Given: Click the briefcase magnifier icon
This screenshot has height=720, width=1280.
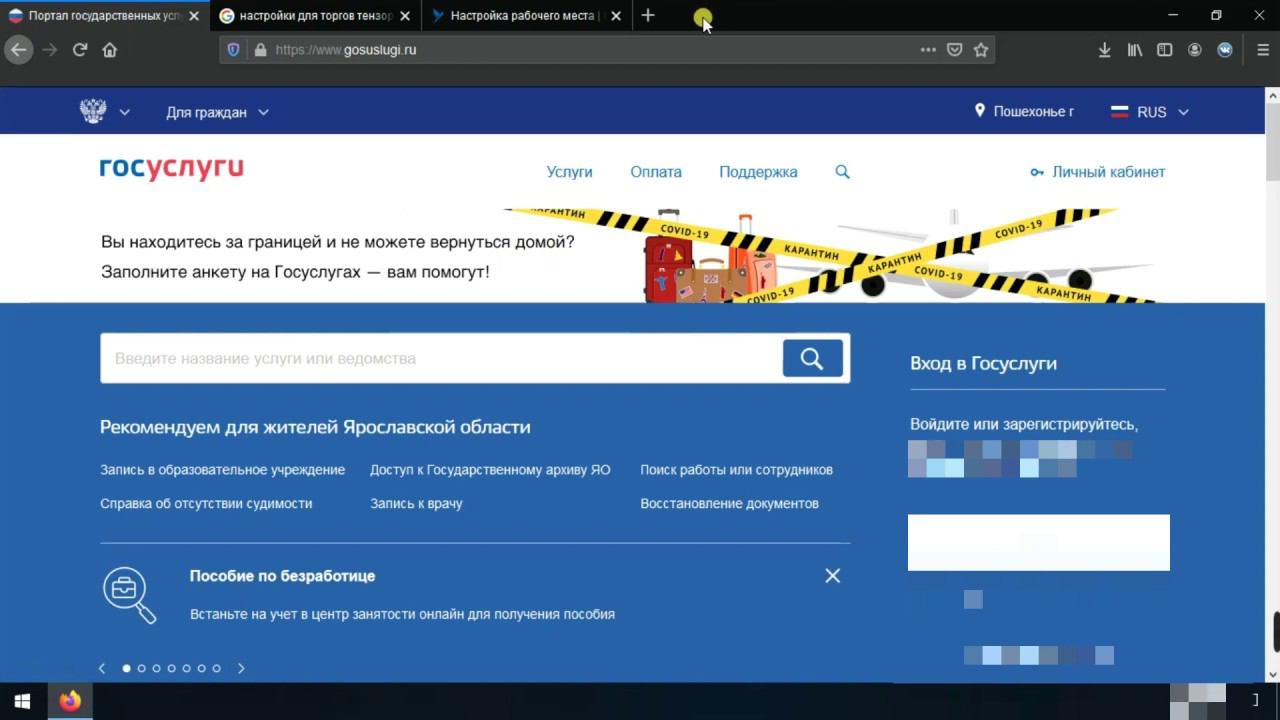Looking at the screenshot, I should click(130, 595).
